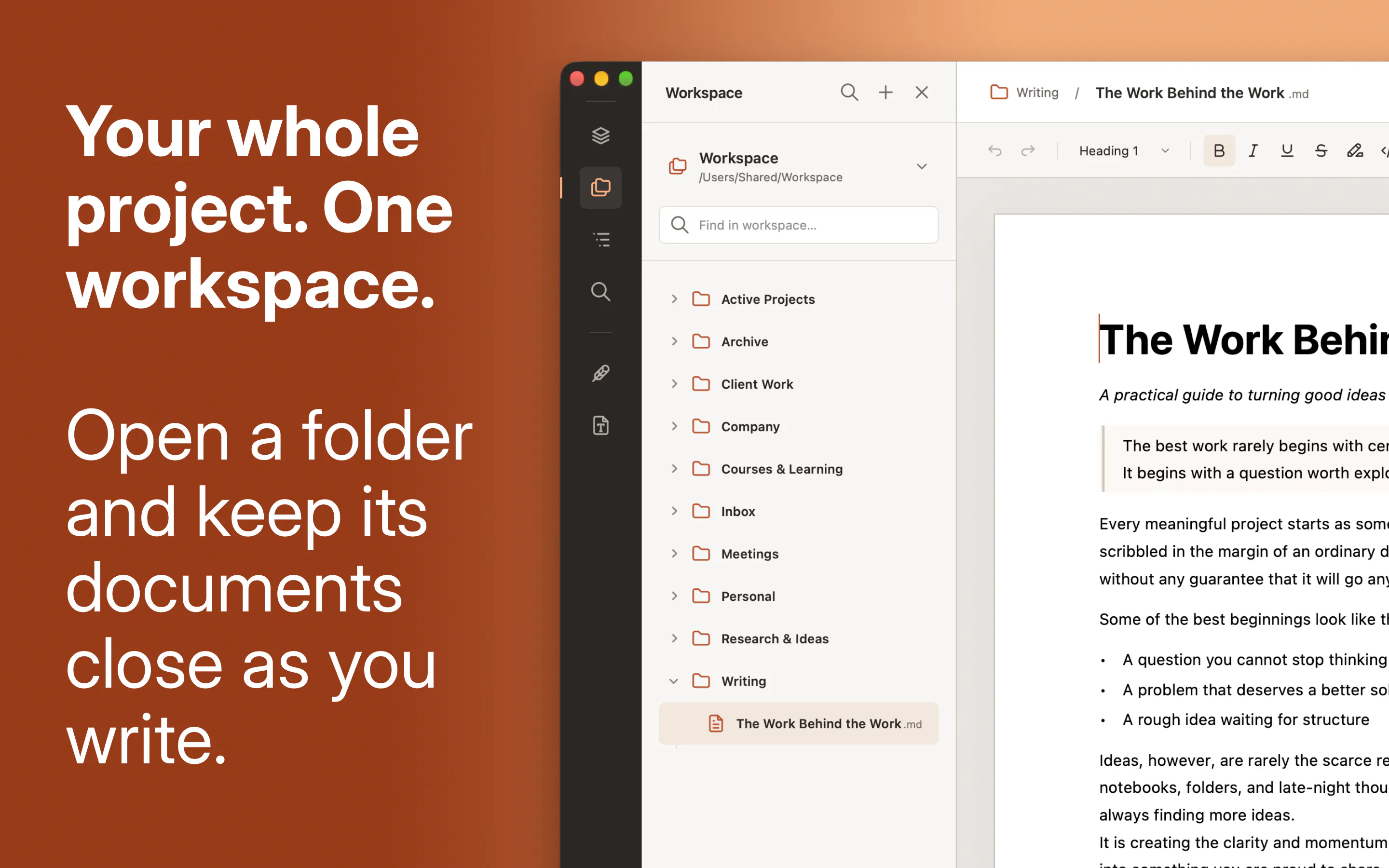Click the search icon in Workspace header
Viewport: 1389px width, 868px height.
(x=849, y=93)
